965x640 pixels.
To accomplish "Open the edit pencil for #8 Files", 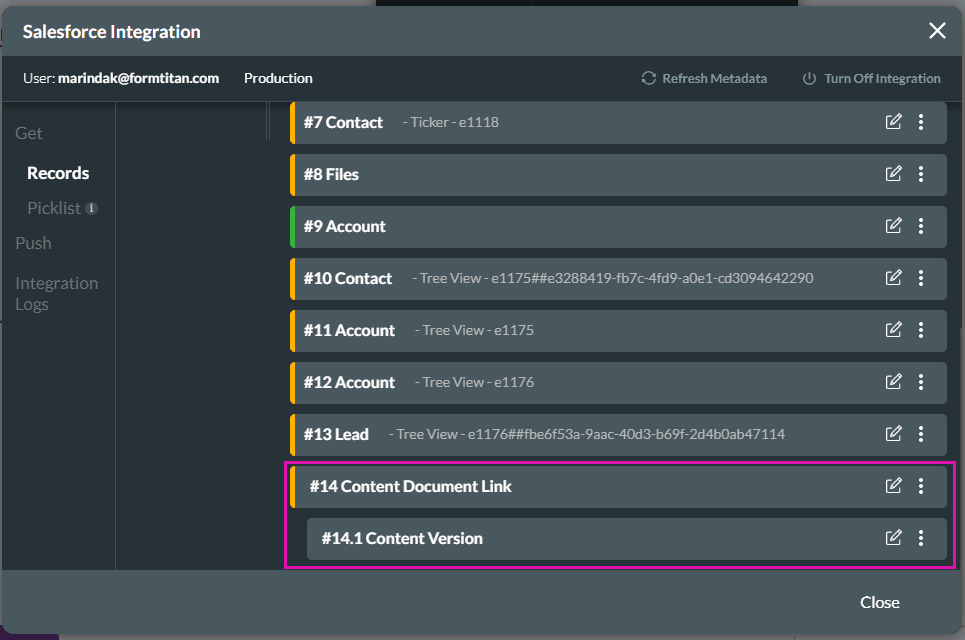I will [x=893, y=174].
